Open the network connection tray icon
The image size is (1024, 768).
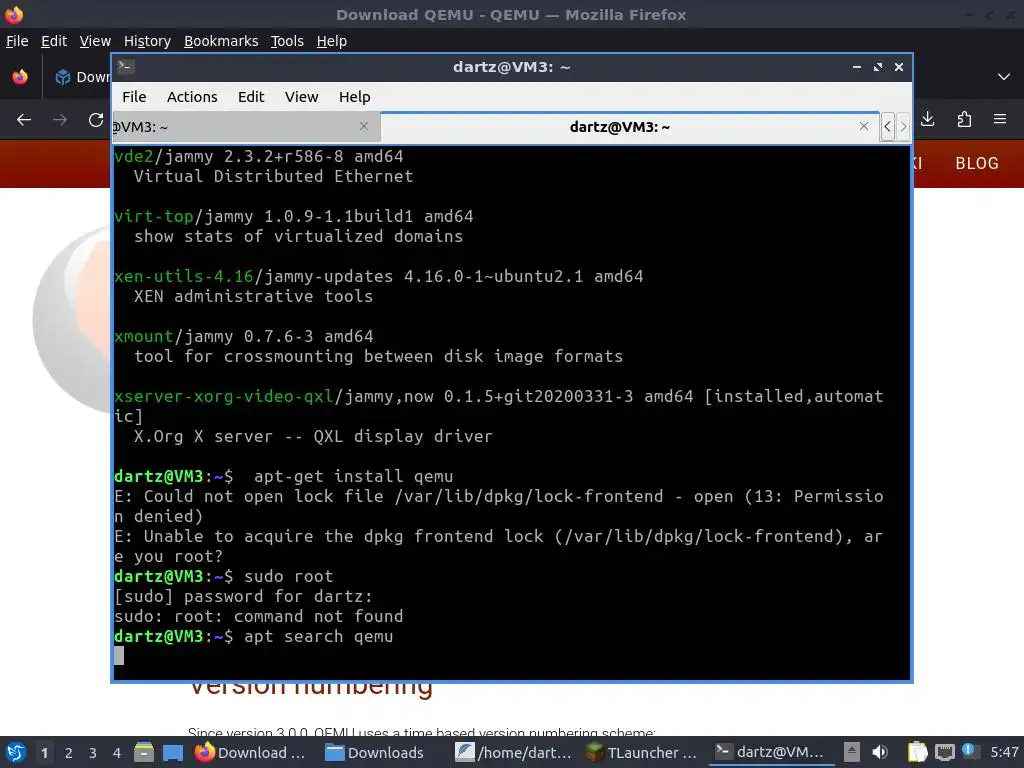(x=944, y=752)
